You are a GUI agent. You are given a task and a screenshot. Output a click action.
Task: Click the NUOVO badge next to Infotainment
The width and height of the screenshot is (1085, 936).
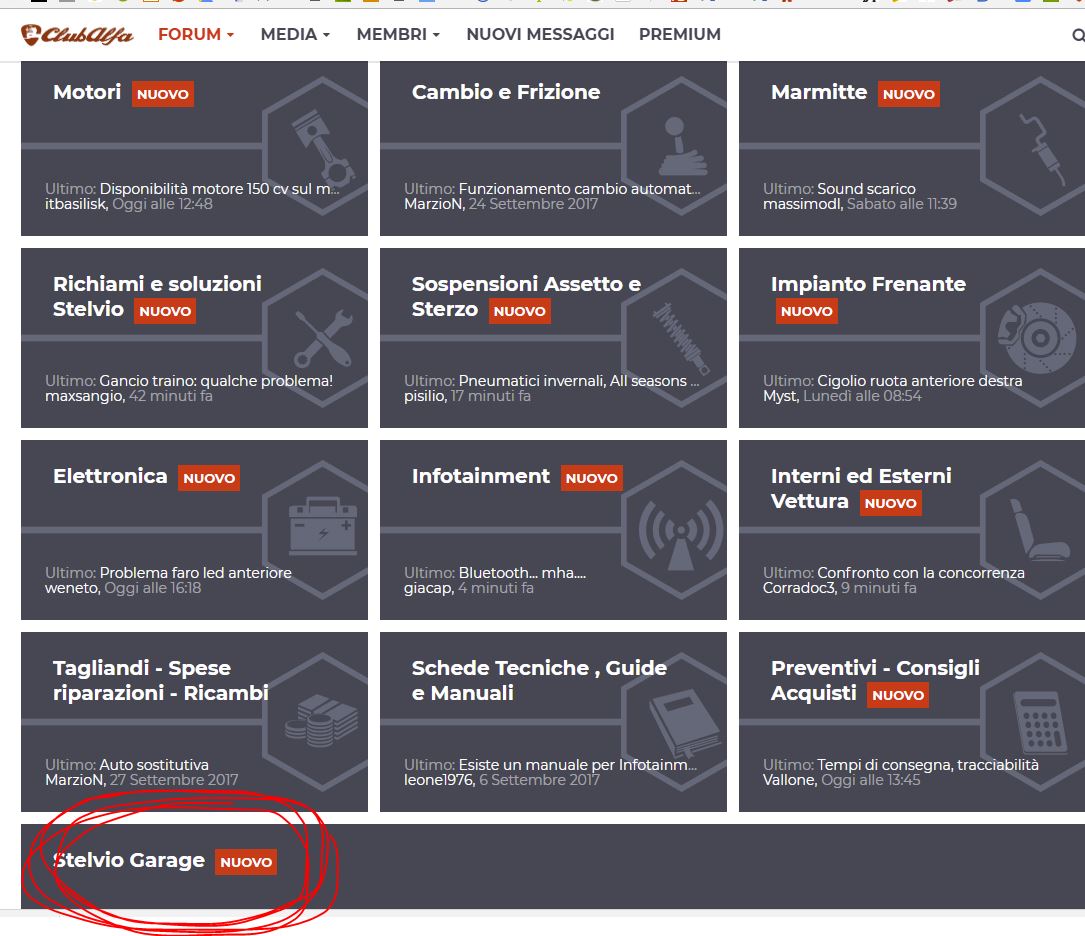(592, 478)
